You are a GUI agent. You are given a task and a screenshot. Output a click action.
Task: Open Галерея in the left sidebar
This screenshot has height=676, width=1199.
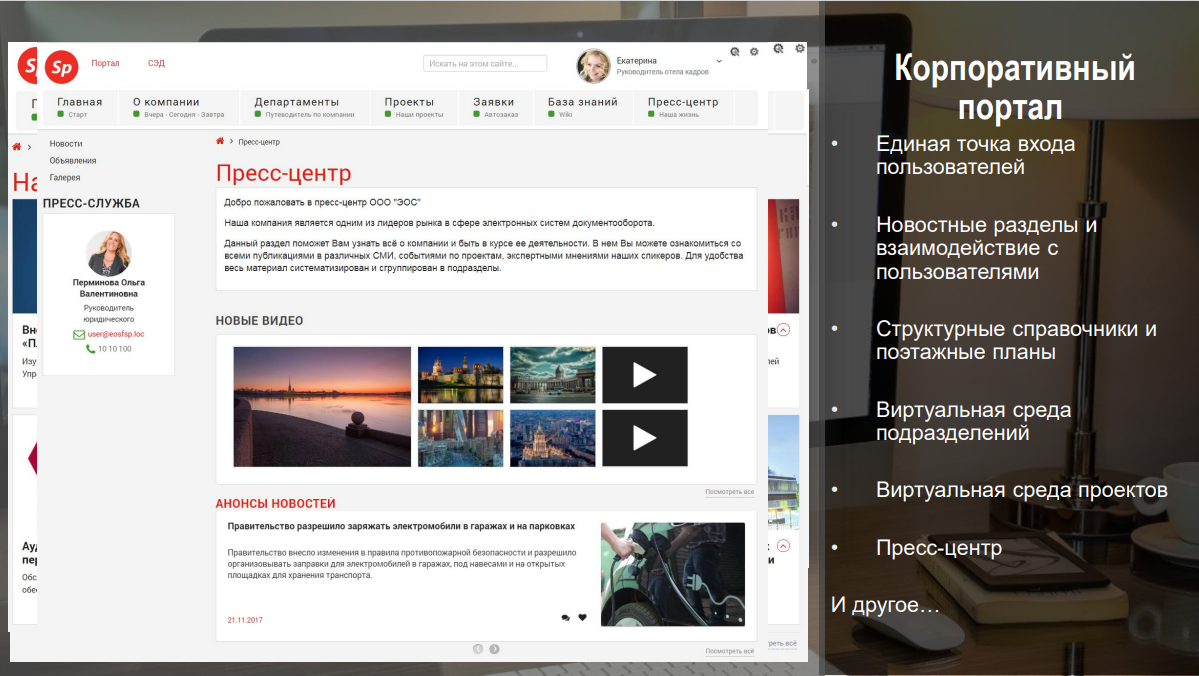pos(65,177)
